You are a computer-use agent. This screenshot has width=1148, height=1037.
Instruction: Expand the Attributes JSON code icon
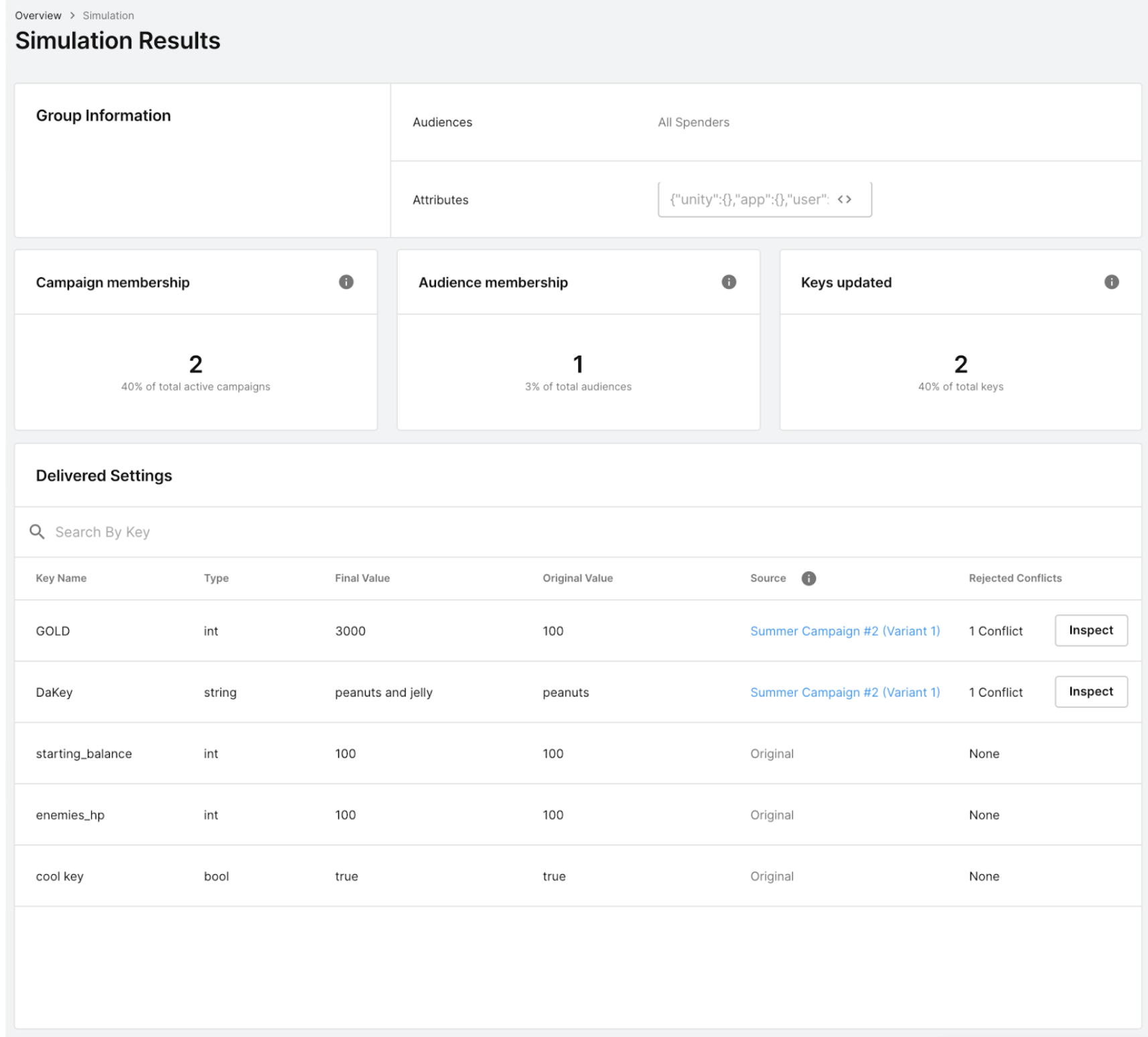pyautogui.click(x=845, y=200)
